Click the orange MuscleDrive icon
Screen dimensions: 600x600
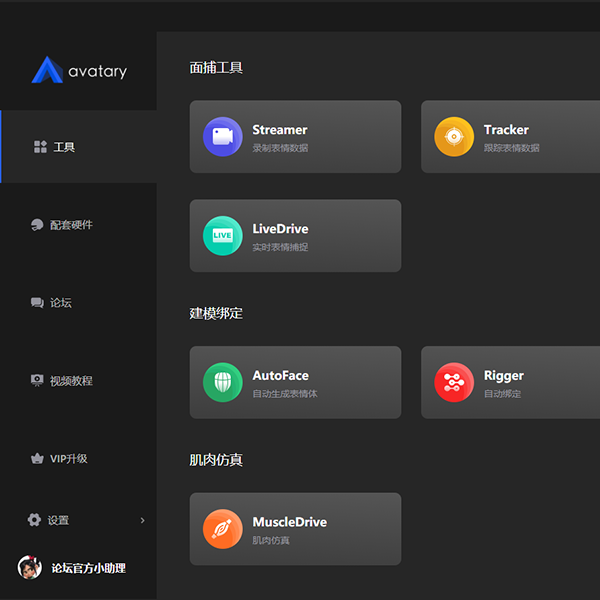(222, 529)
